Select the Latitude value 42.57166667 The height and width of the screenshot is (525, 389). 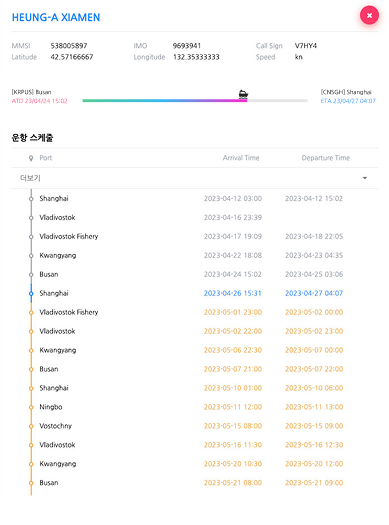click(72, 57)
